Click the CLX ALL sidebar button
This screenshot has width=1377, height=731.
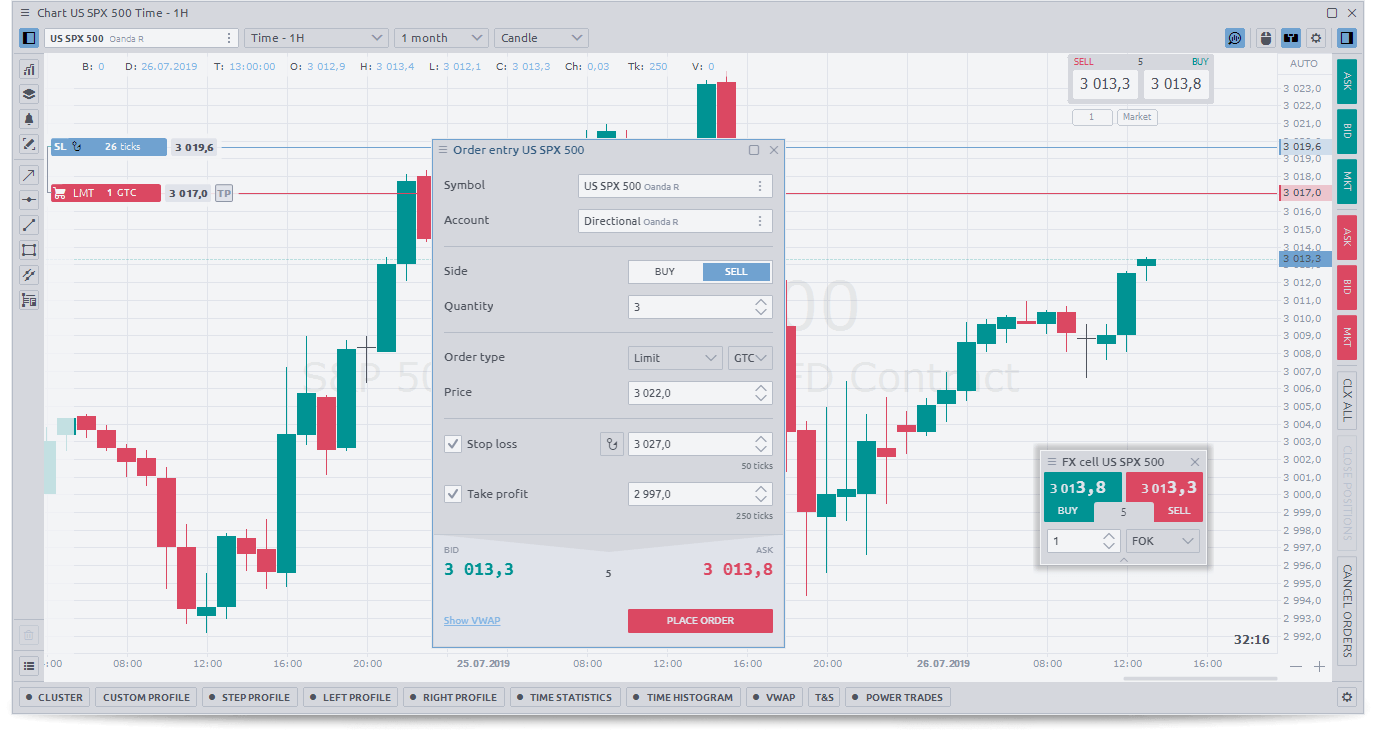pyautogui.click(x=1347, y=399)
